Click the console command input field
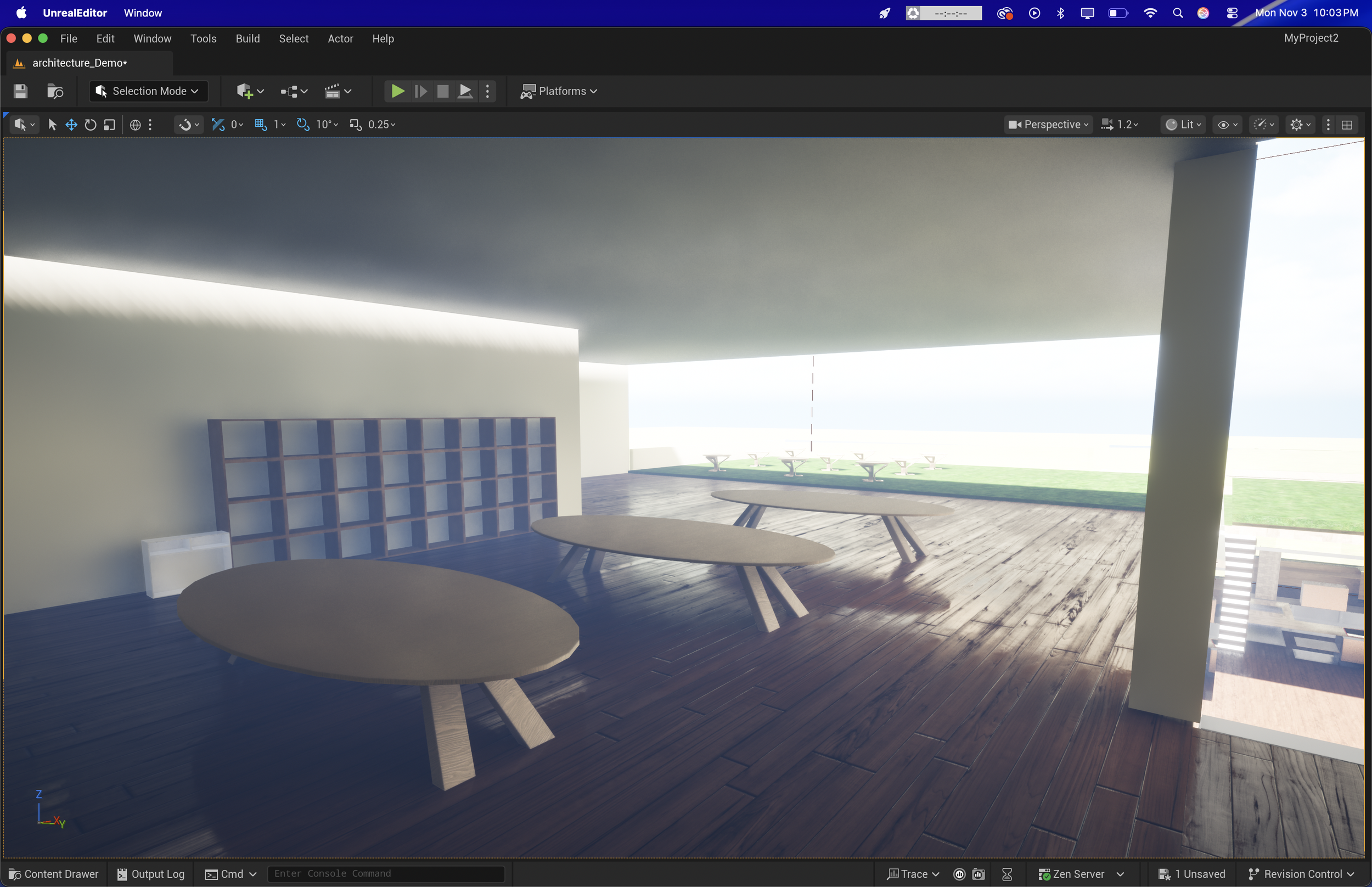The height and width of the screenshot is (887, 1372). tap(386, 874)
